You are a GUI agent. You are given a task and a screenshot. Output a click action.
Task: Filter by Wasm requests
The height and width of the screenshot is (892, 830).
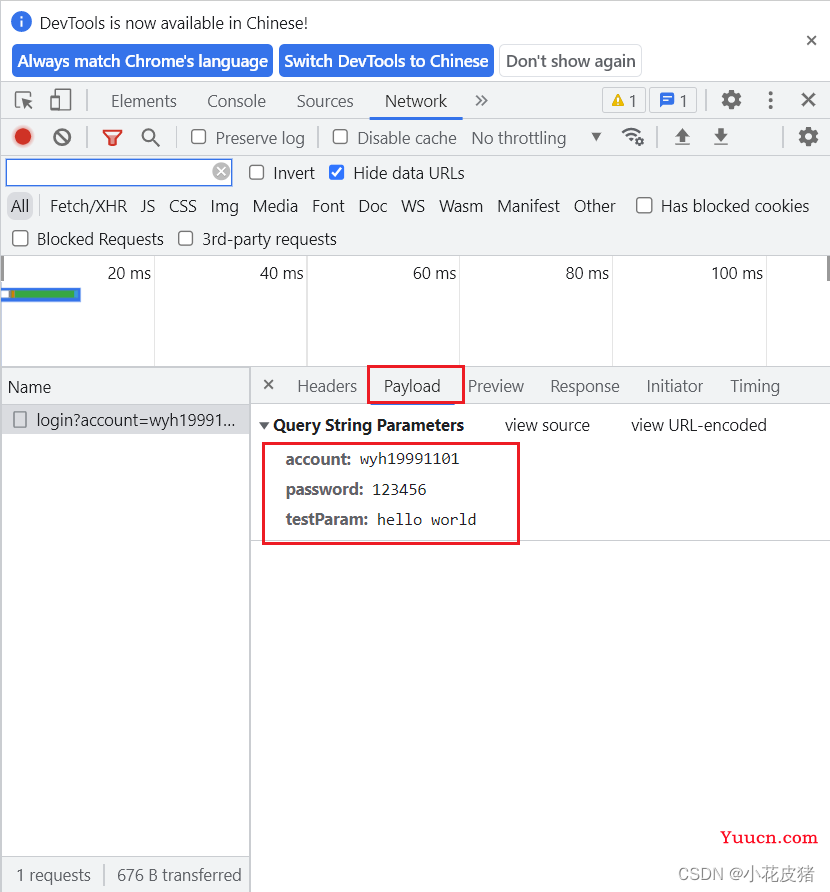click(x=461, y=206)
